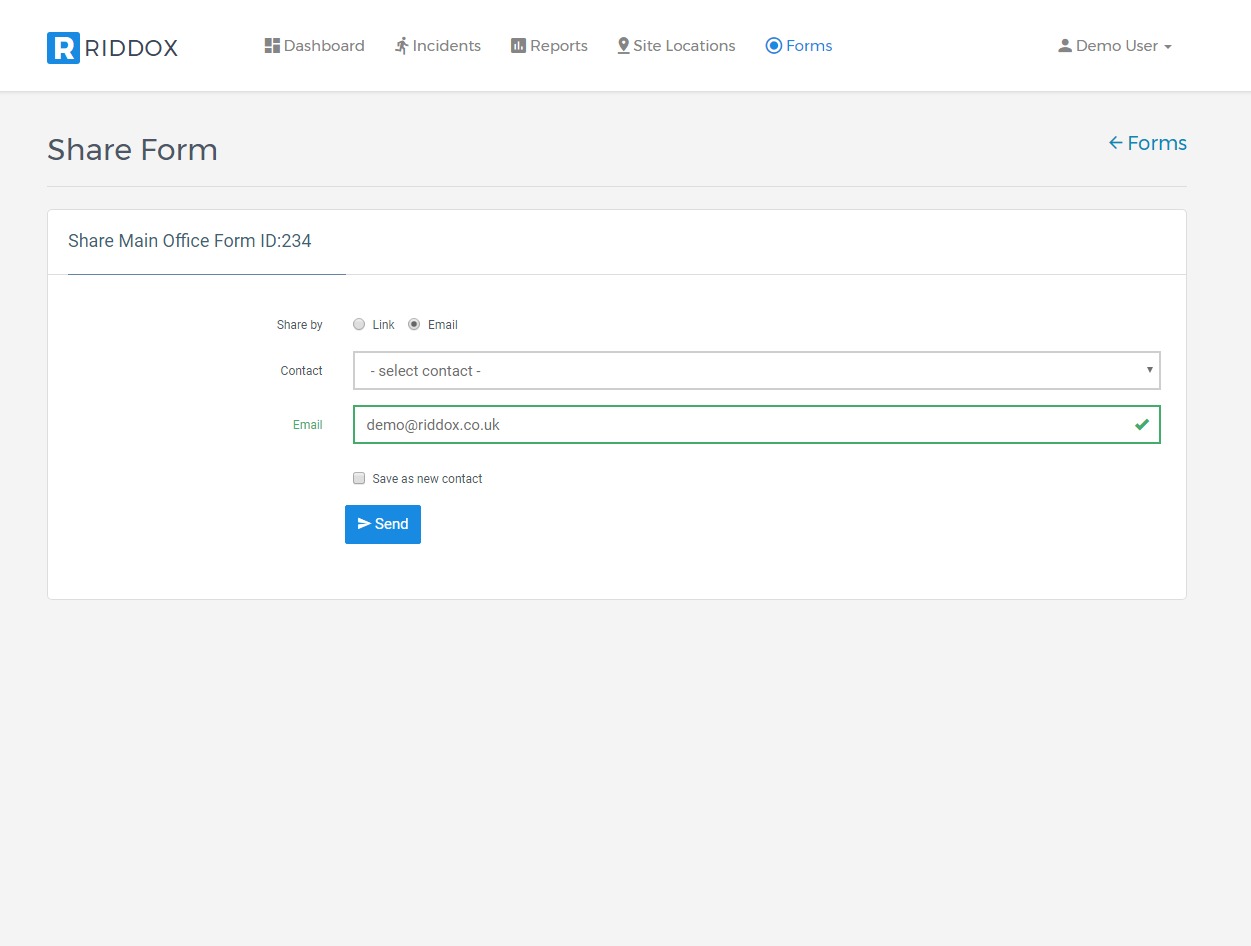
Task: Select the Link radio button
Action: click(359, 325)
